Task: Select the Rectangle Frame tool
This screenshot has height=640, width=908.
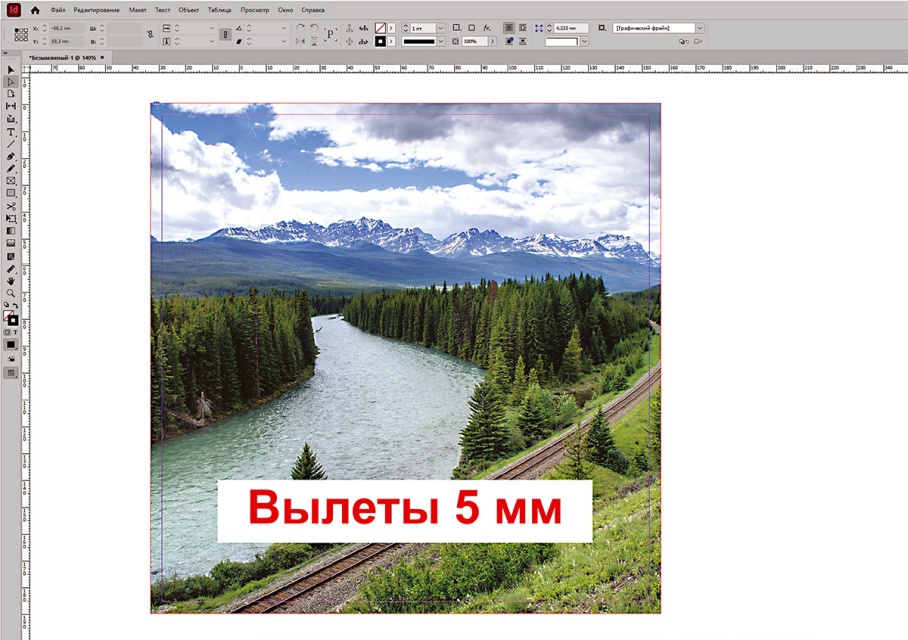Action: tap(11, 181)
